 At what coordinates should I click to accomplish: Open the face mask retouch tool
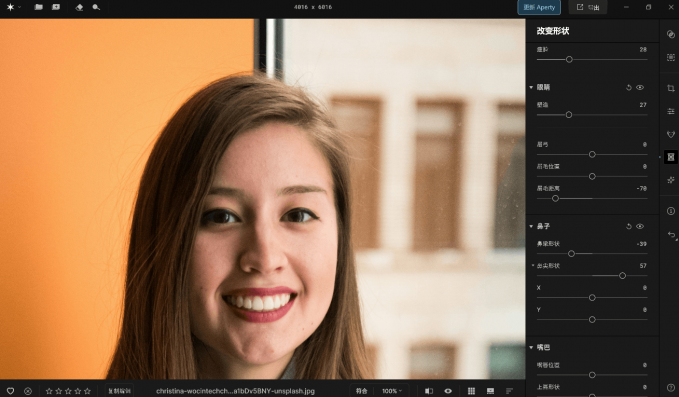[670, 134]
